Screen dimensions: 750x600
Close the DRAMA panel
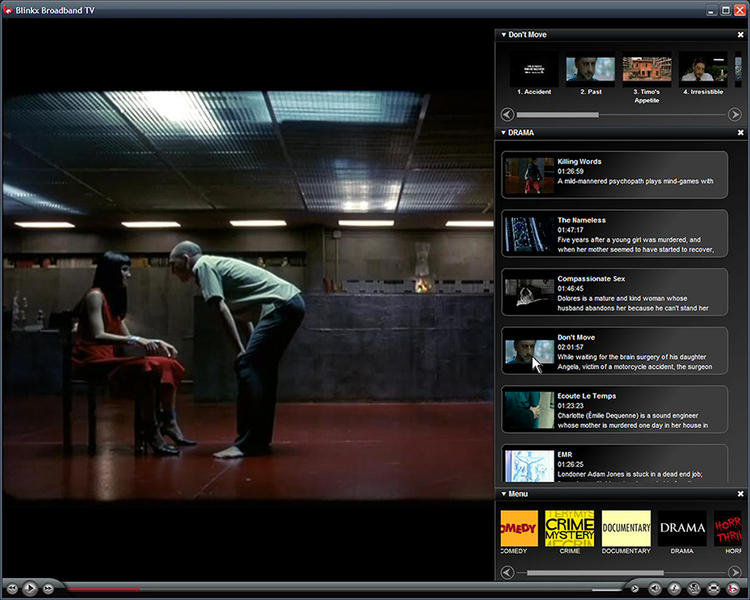click(x=740, y=133)
